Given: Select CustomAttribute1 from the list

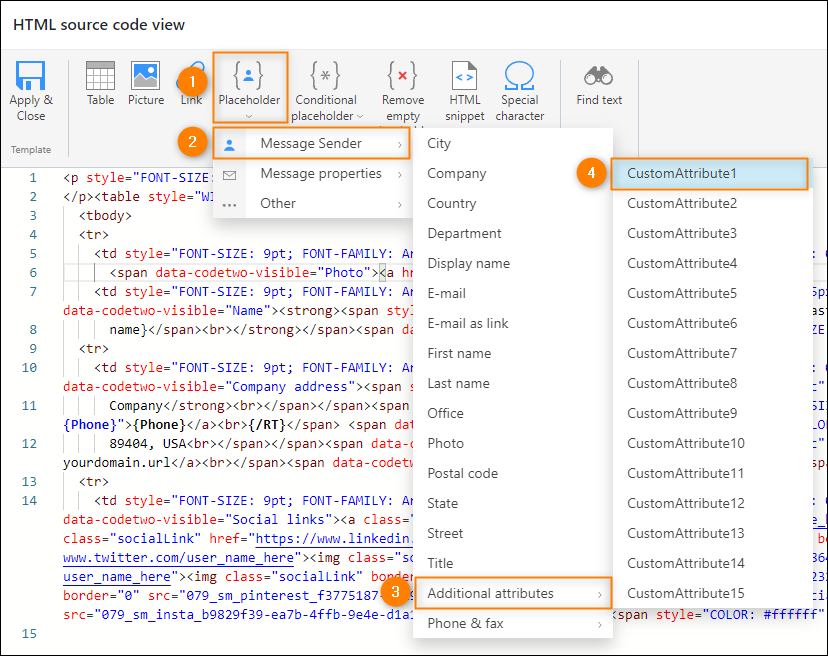Looking at the screenshot, I should [x=710, y=173].
